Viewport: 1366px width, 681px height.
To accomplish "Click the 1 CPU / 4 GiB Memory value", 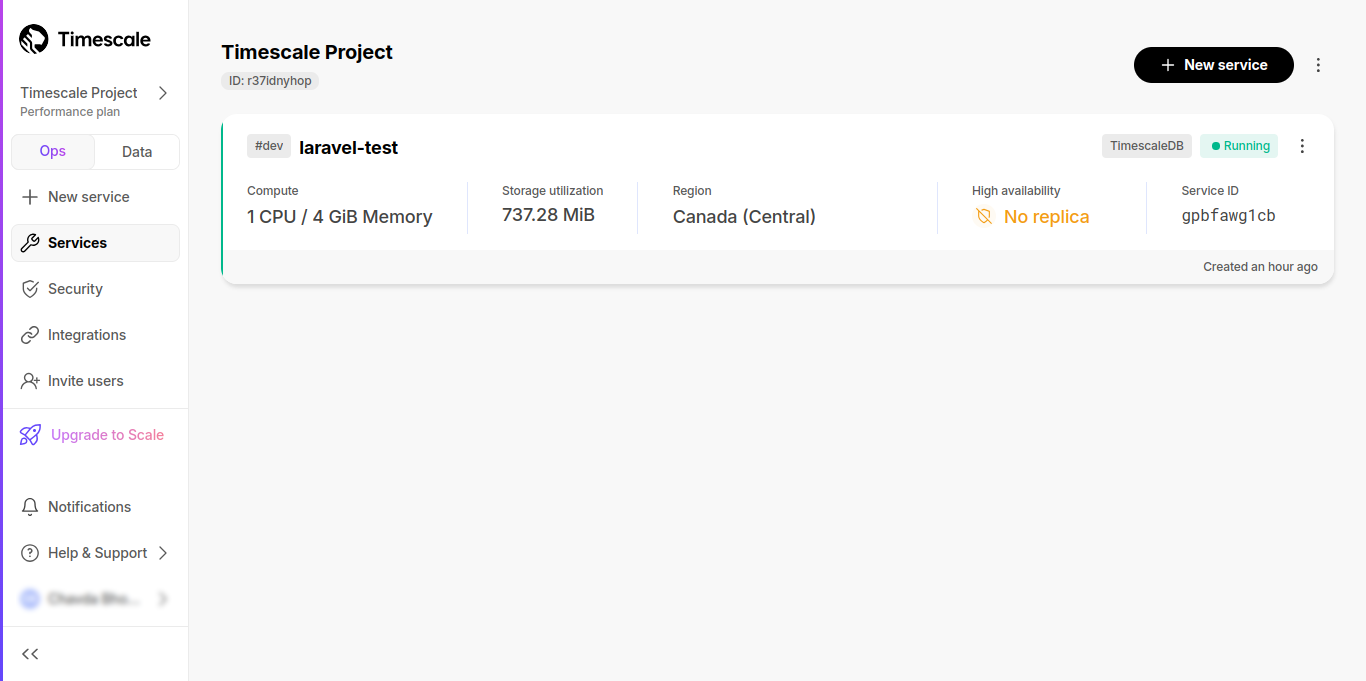I will (x=340, y=217).
